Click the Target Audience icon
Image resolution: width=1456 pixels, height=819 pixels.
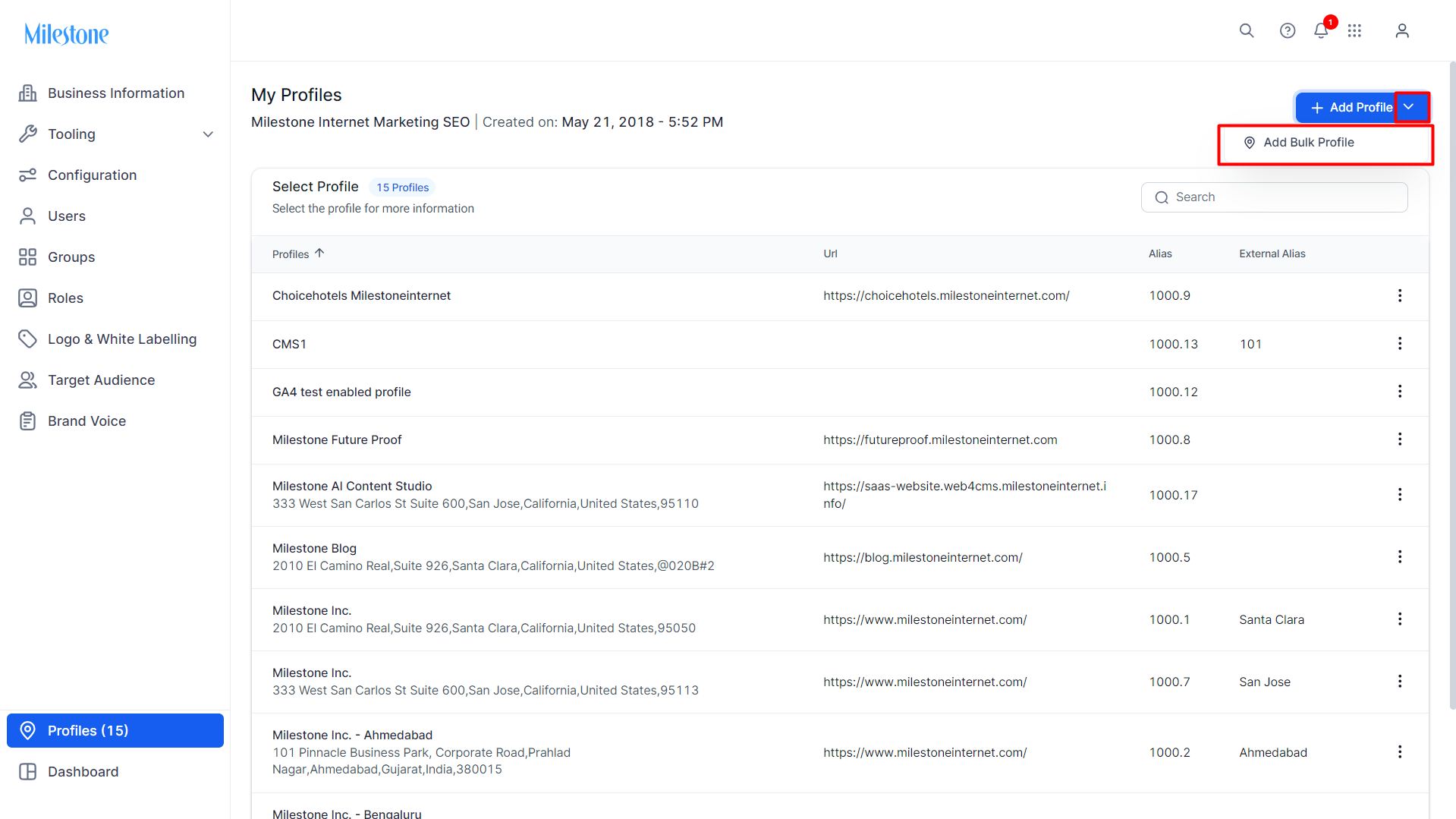click(x=28, y=380)
